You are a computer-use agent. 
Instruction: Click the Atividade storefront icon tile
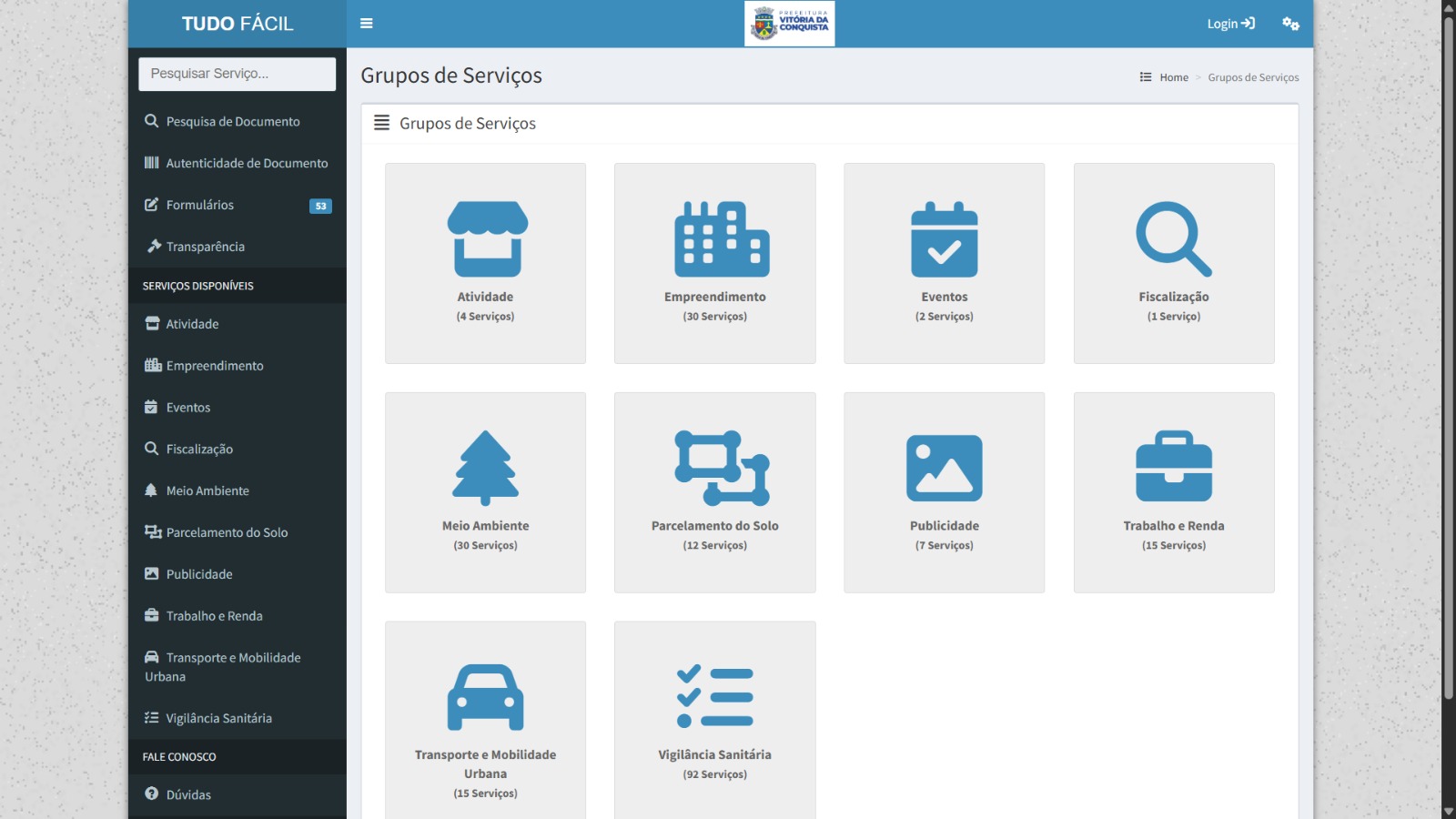(486, 239)
